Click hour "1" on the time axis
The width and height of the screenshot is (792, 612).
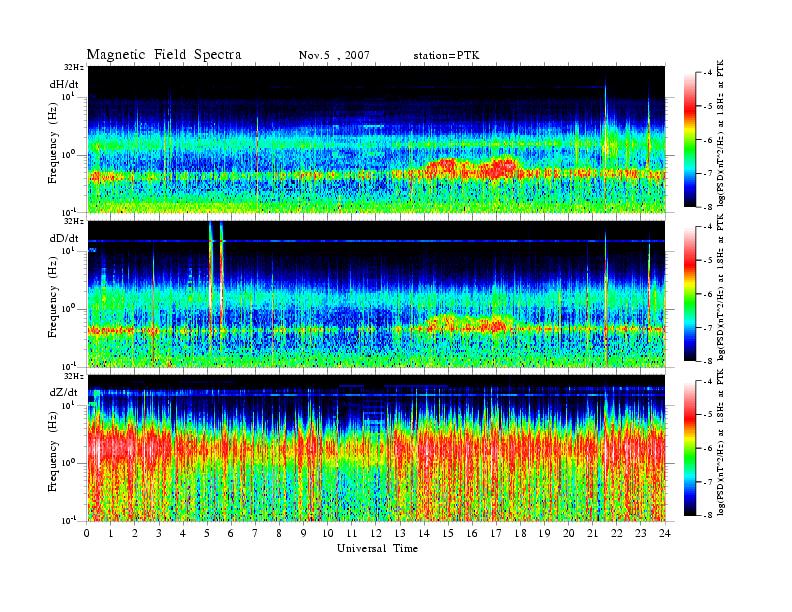click(111, 533)
